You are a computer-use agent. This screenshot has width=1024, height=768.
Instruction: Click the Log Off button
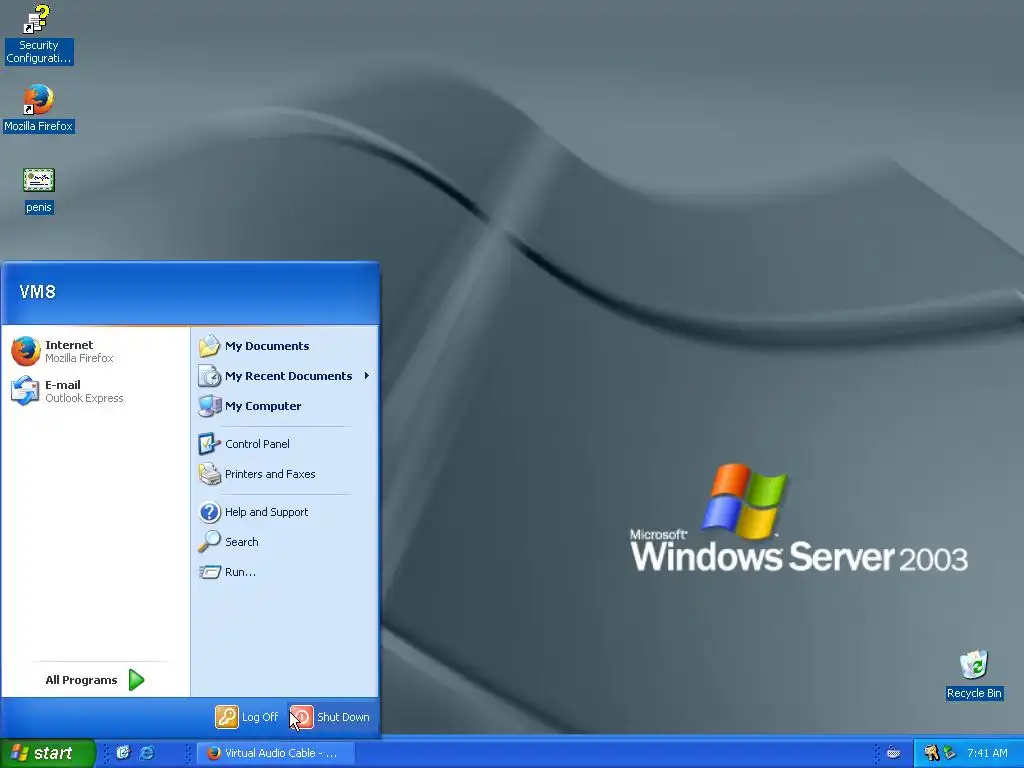click(247, 717)
